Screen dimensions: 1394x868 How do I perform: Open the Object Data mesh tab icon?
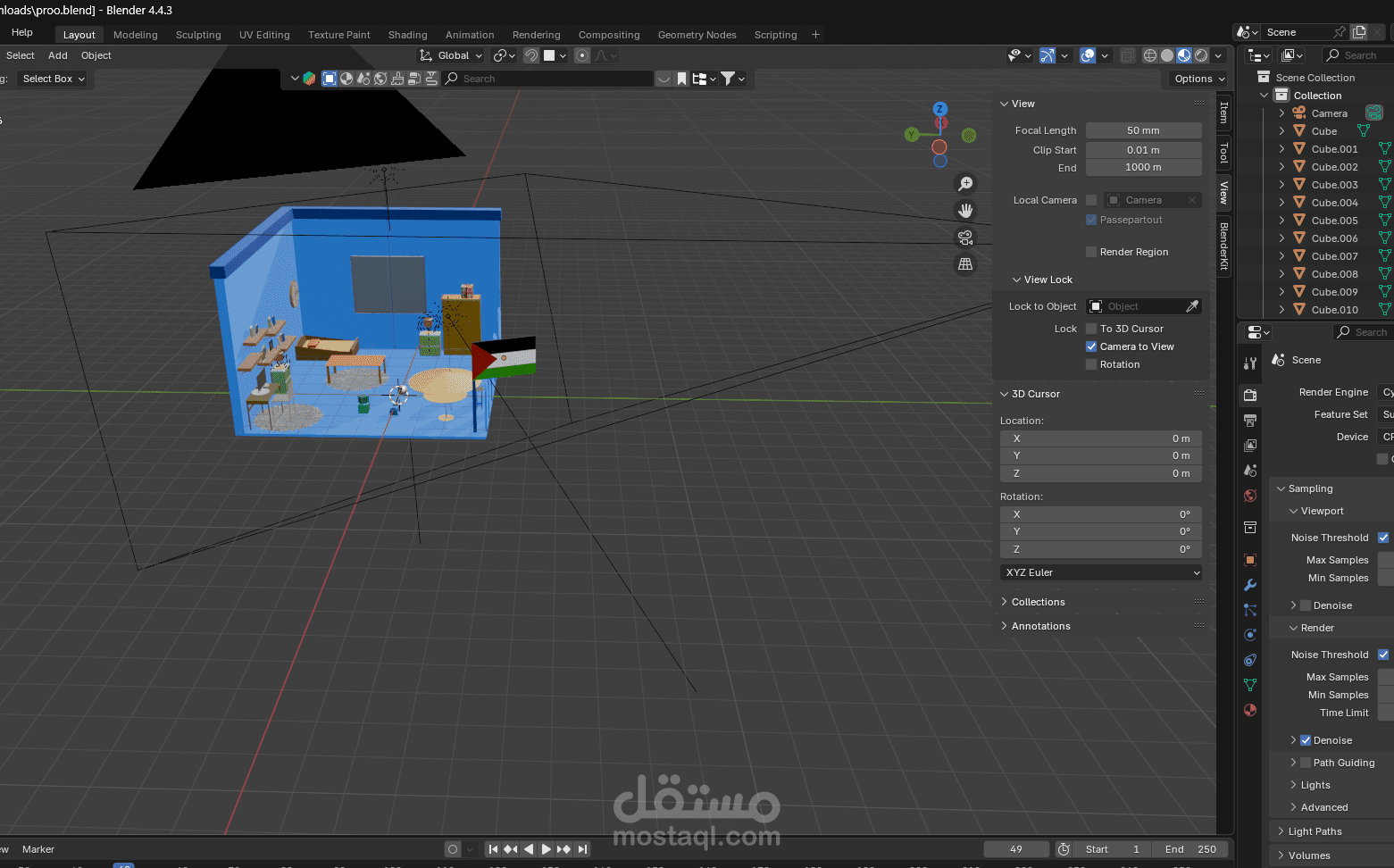coord(1250,685)
